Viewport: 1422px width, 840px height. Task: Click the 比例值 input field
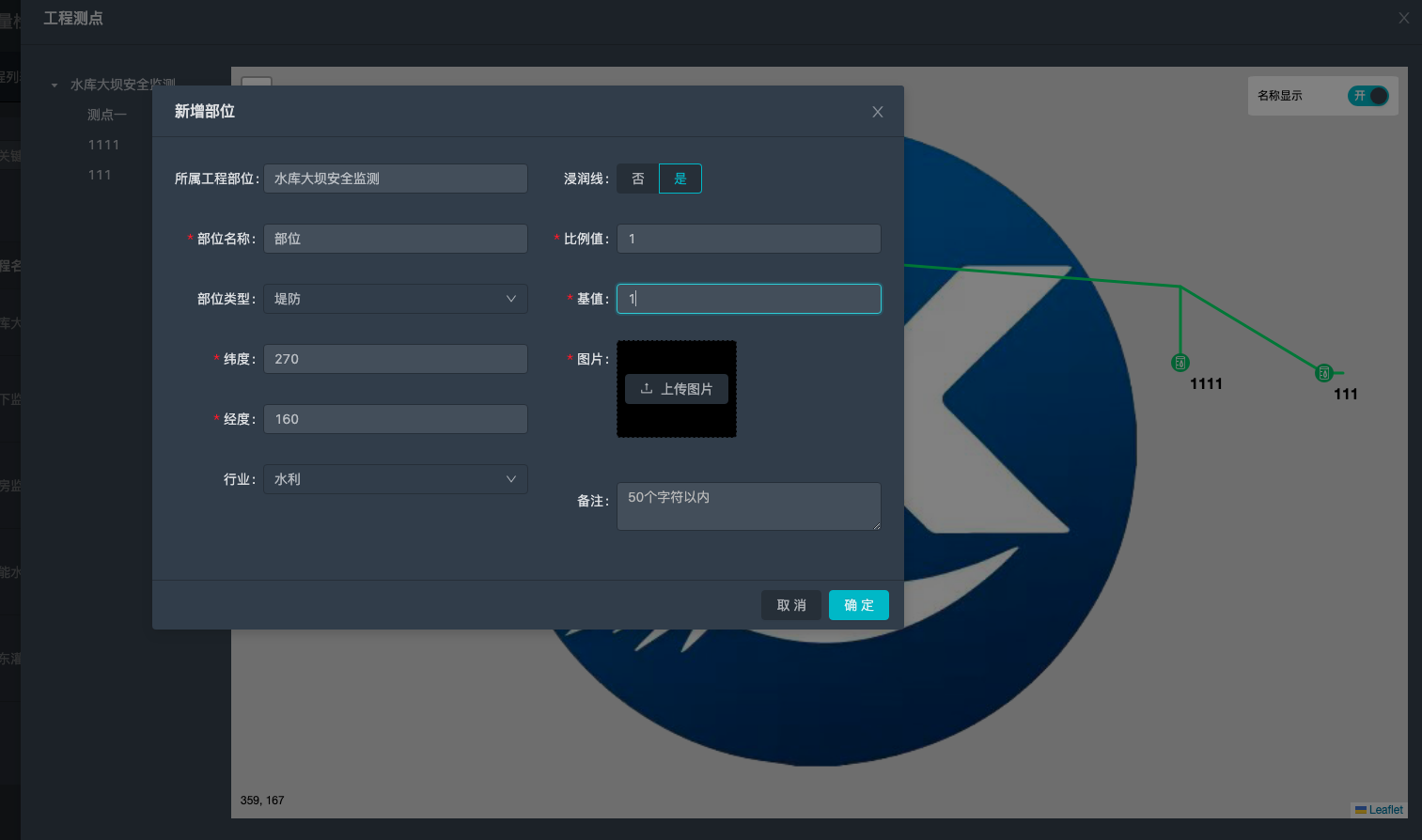click(x=748, y=239)
